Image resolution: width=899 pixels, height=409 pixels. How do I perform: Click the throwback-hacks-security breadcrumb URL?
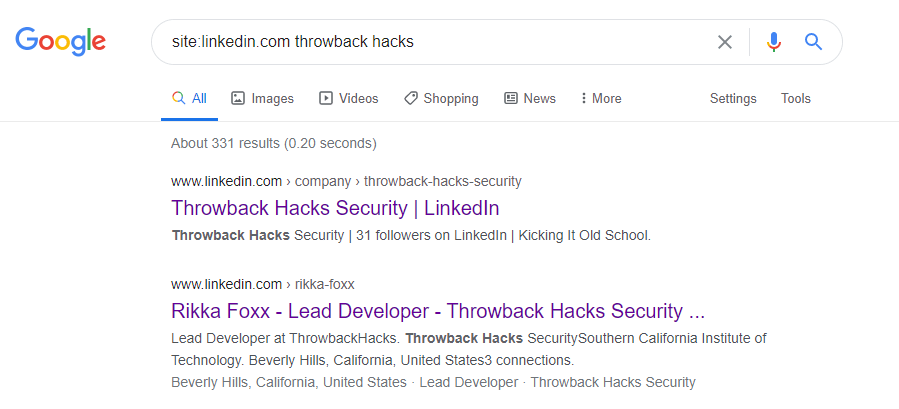[442, 181]
